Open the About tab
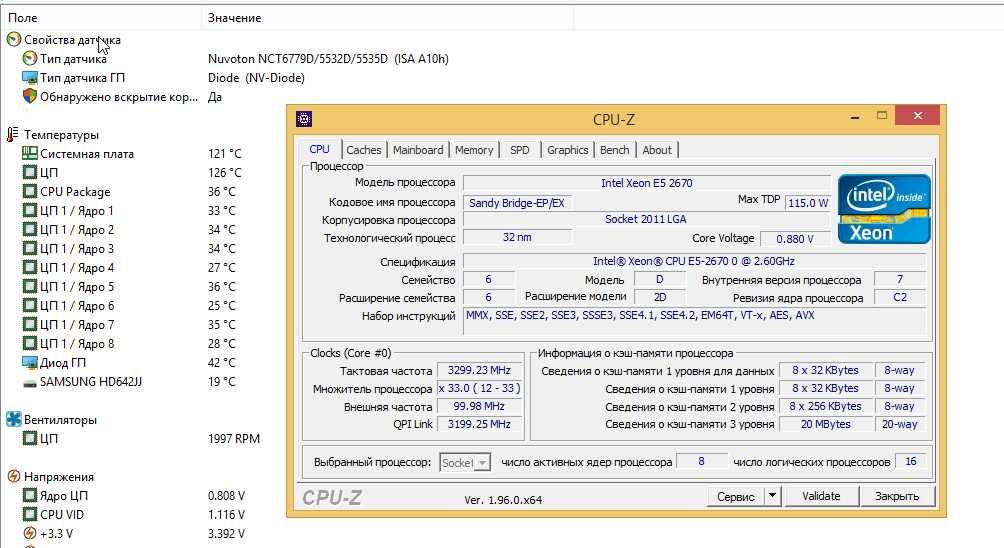 (x=657, y=150)
